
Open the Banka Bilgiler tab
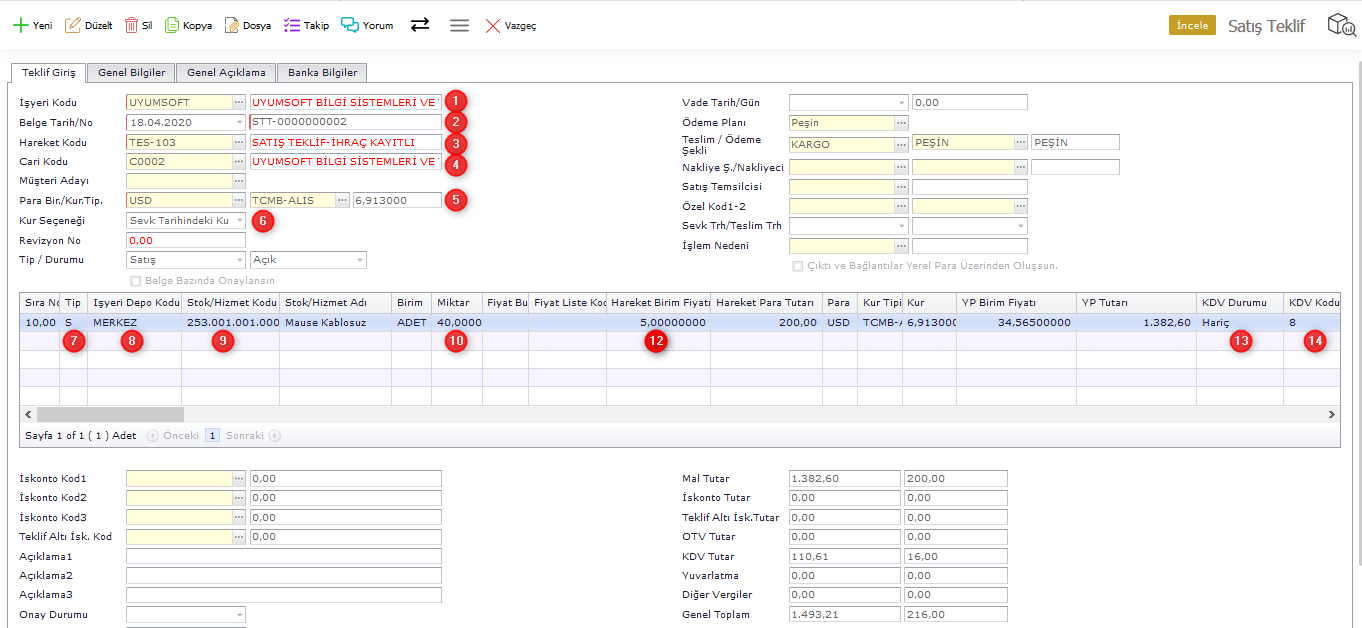click(x=322, y=73)
